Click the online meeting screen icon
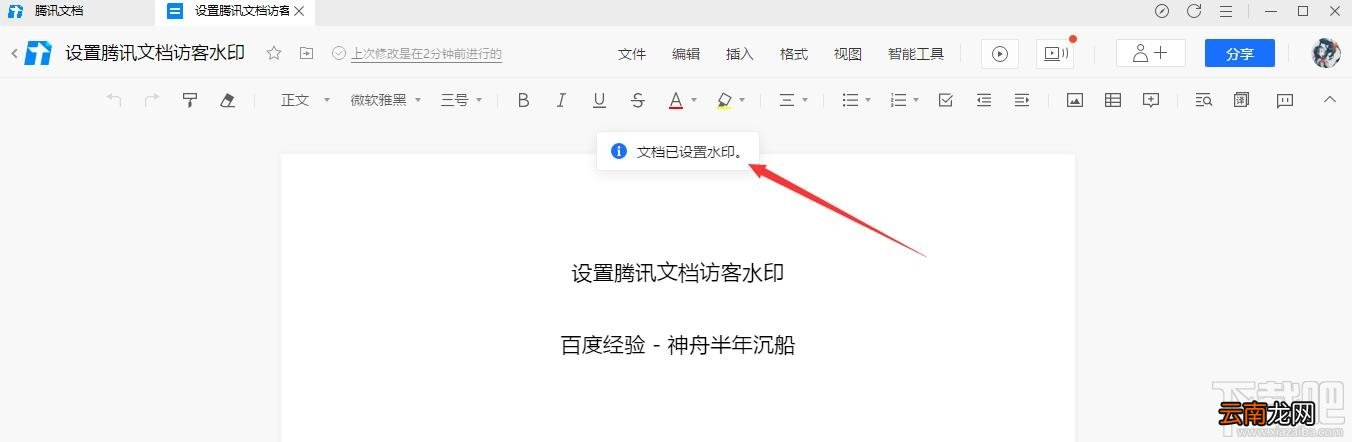 [x=1053, y=53]
